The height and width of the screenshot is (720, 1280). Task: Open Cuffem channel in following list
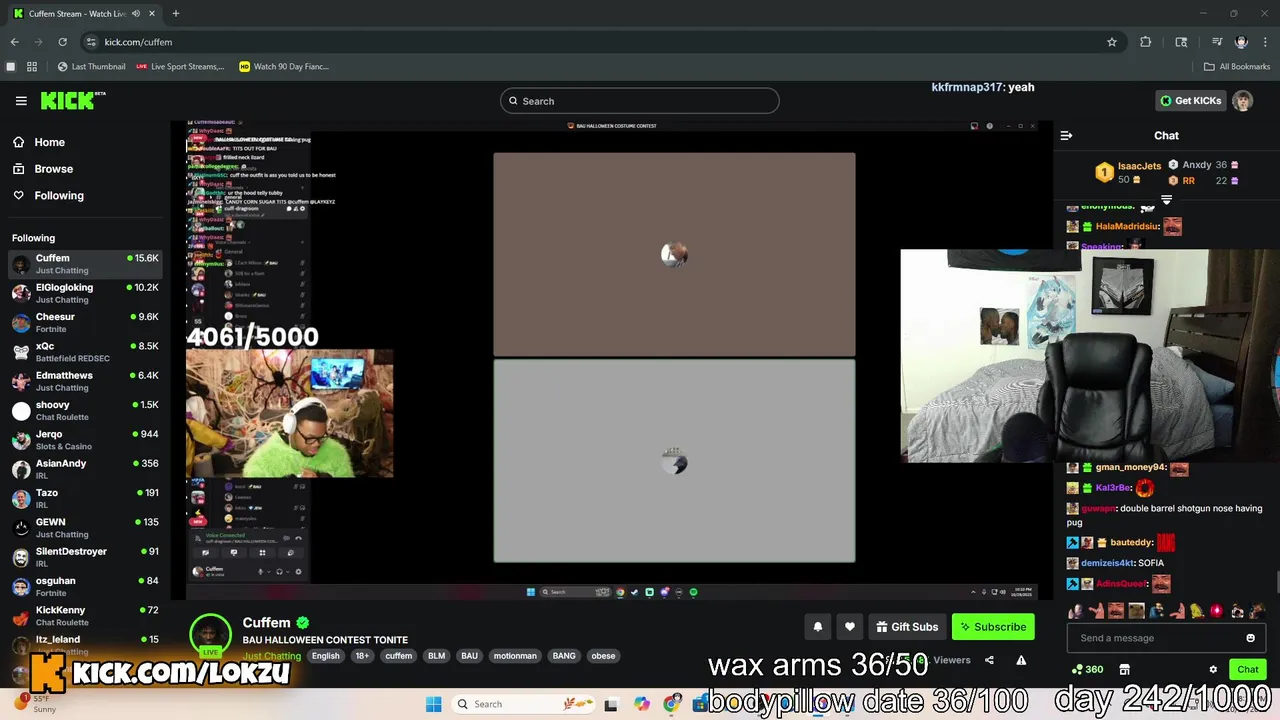[x=85, y=264]
